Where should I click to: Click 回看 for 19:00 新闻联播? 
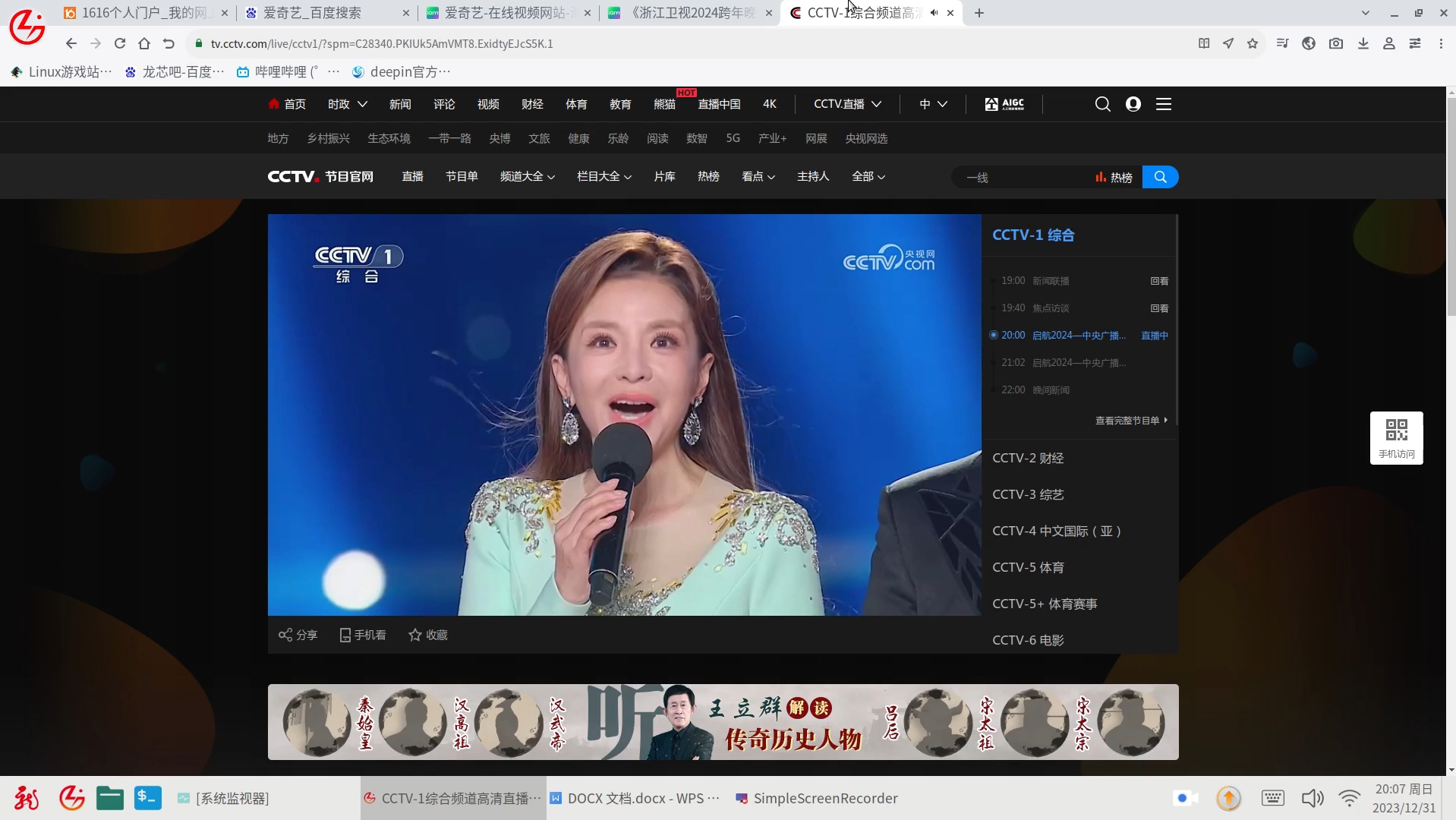1159,281
